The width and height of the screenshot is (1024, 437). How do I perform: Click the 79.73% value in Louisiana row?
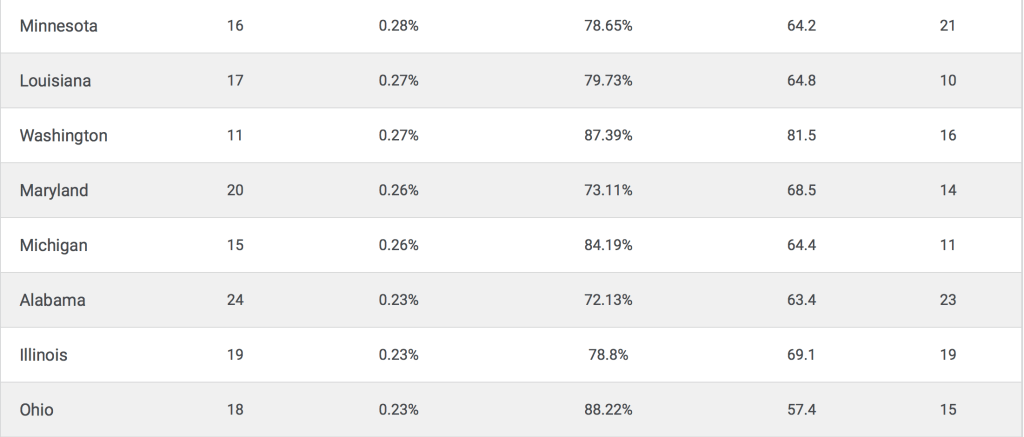(x=608, y=81)
